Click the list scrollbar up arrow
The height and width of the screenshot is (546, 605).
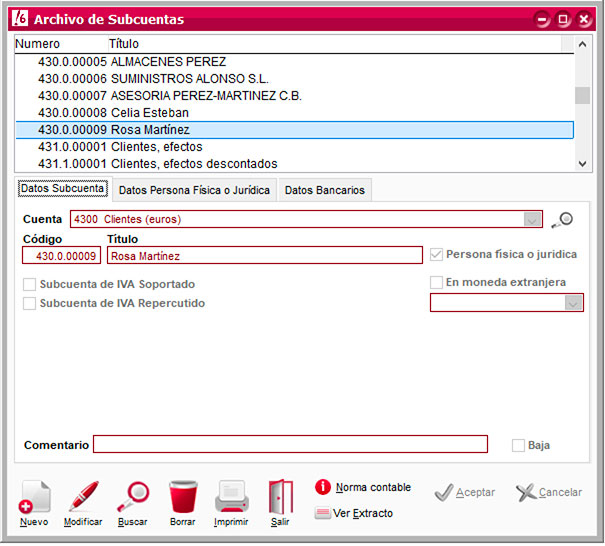(583, 44)
